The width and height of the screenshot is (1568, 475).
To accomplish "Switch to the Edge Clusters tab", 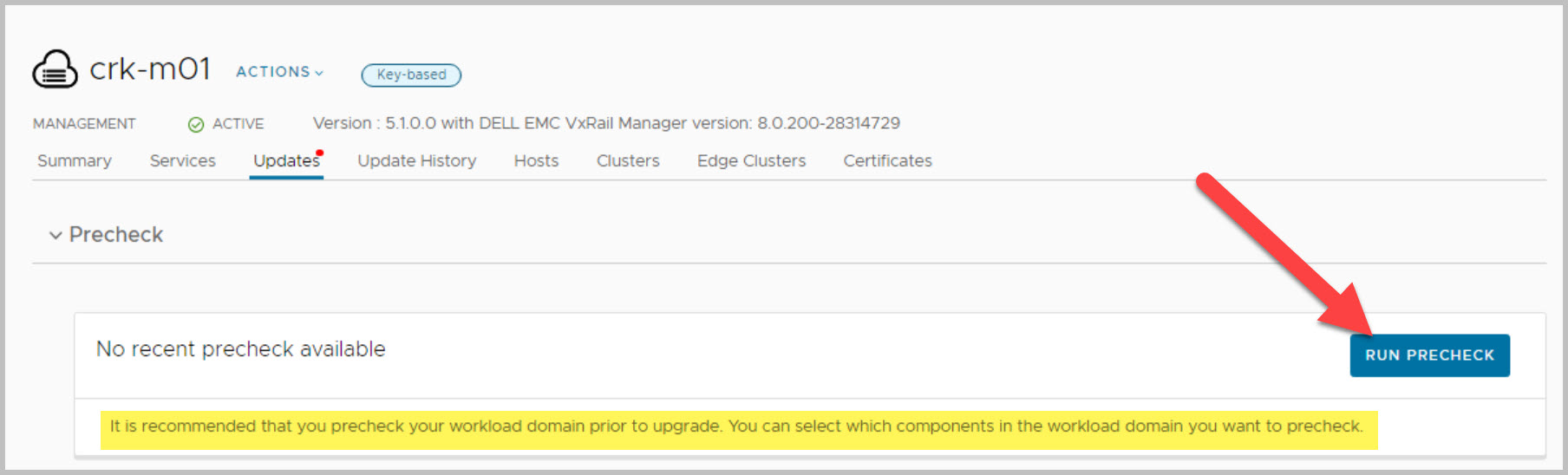I will (x=751, y=161).
